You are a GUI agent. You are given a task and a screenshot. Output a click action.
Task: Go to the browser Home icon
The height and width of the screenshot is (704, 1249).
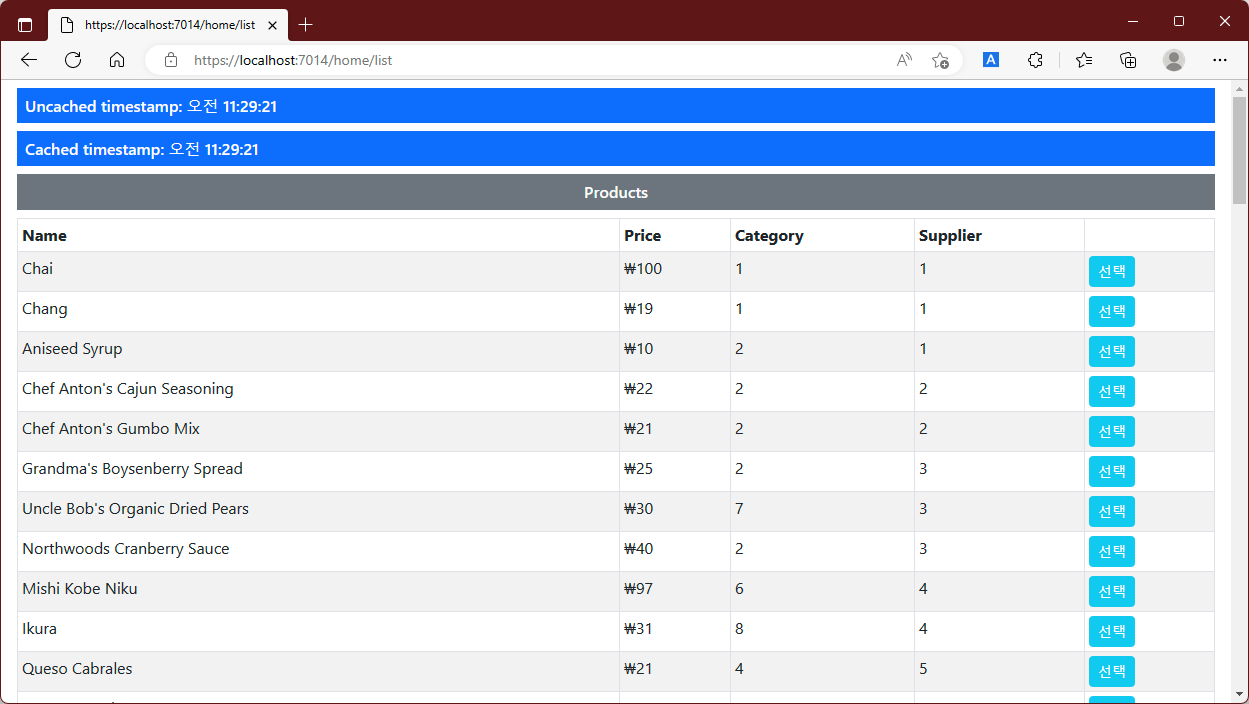(x=117, y=60)
